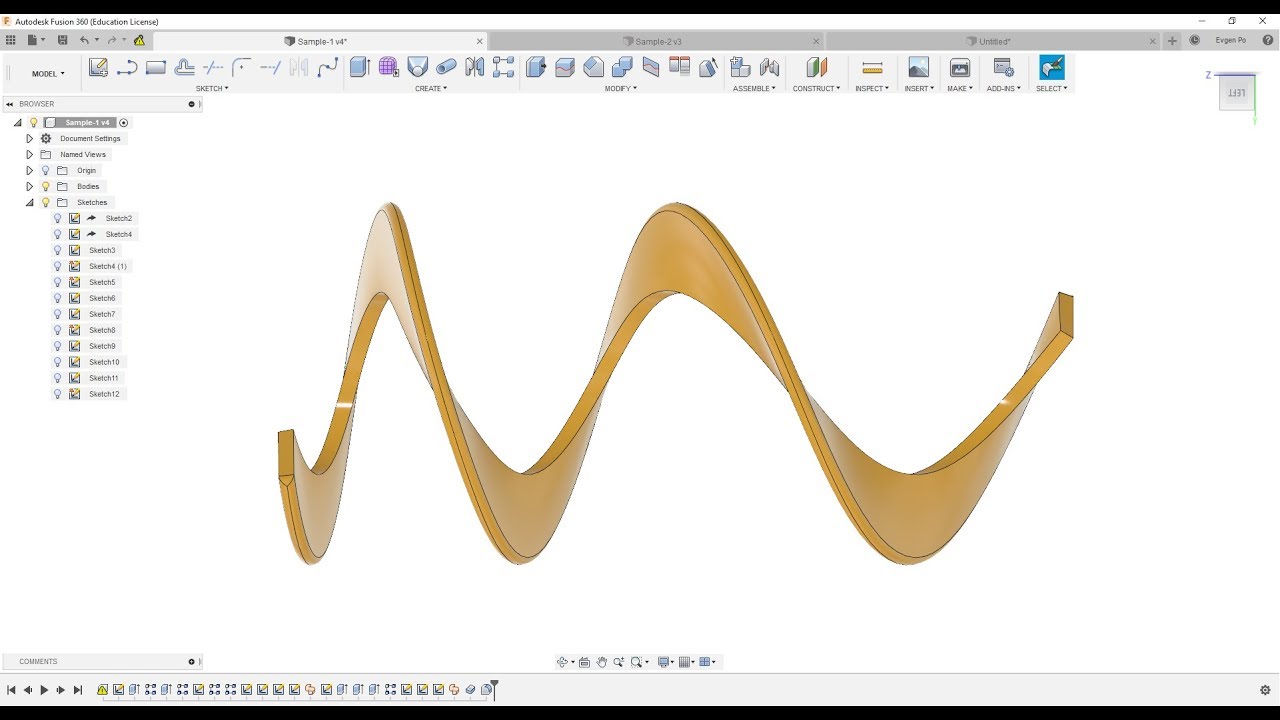Open the INSPECT menu

[871, 88]
